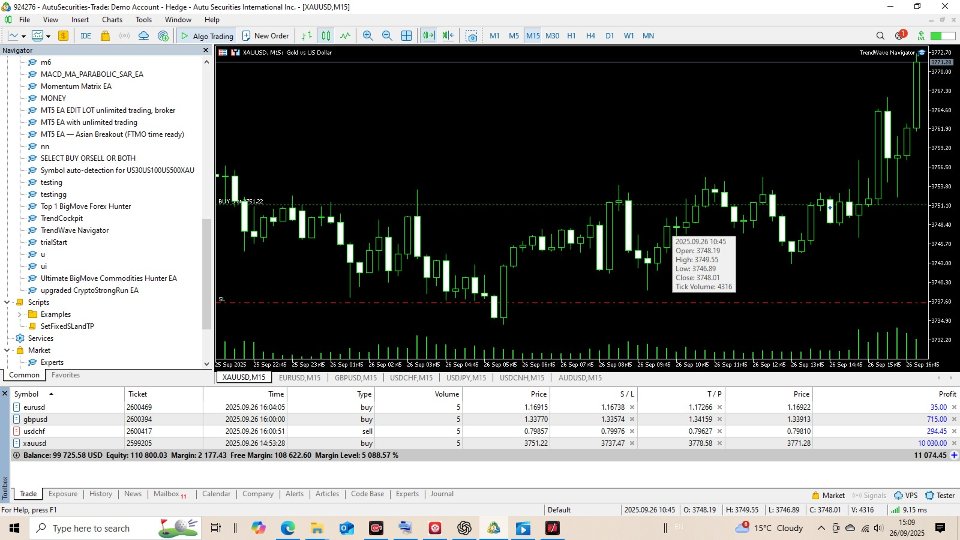This screenshot has width=960, height=540.
Task: Switch to the EURUSD,M15 chart tab
Action: pos(299,378)
